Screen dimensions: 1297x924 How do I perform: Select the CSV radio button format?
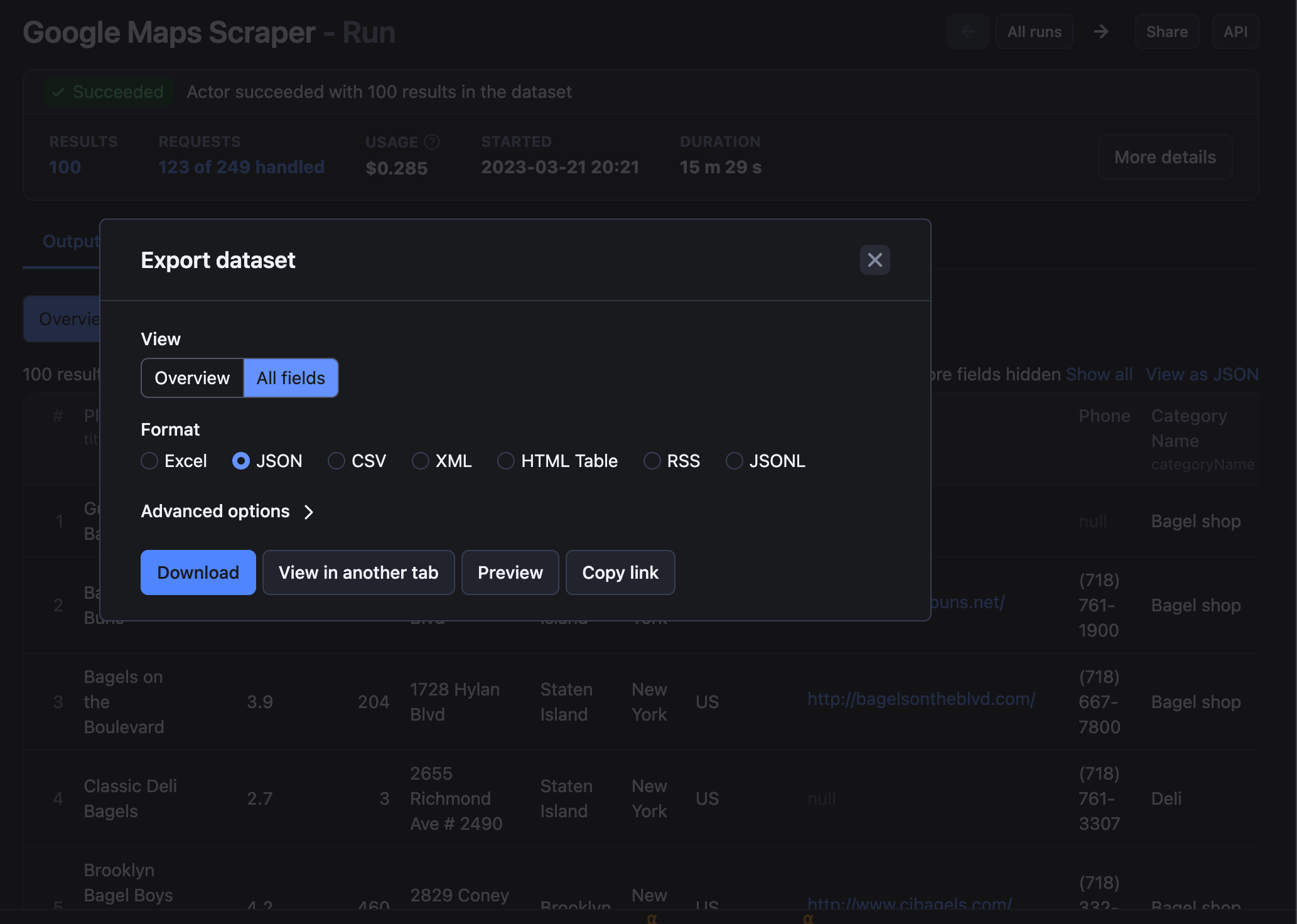[x=336, y=461]
